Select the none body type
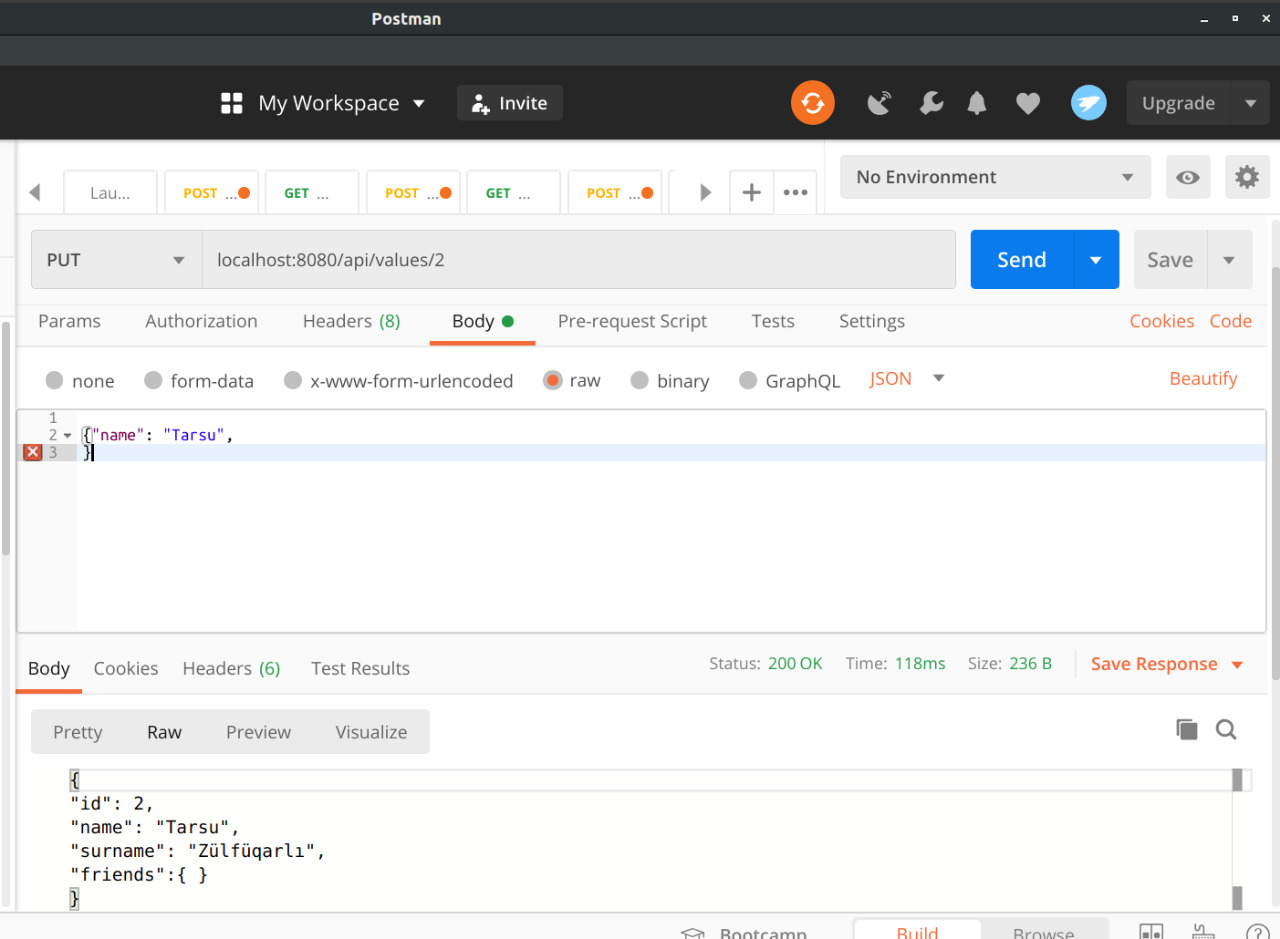1280x939 pixels. tap(54, 380)
